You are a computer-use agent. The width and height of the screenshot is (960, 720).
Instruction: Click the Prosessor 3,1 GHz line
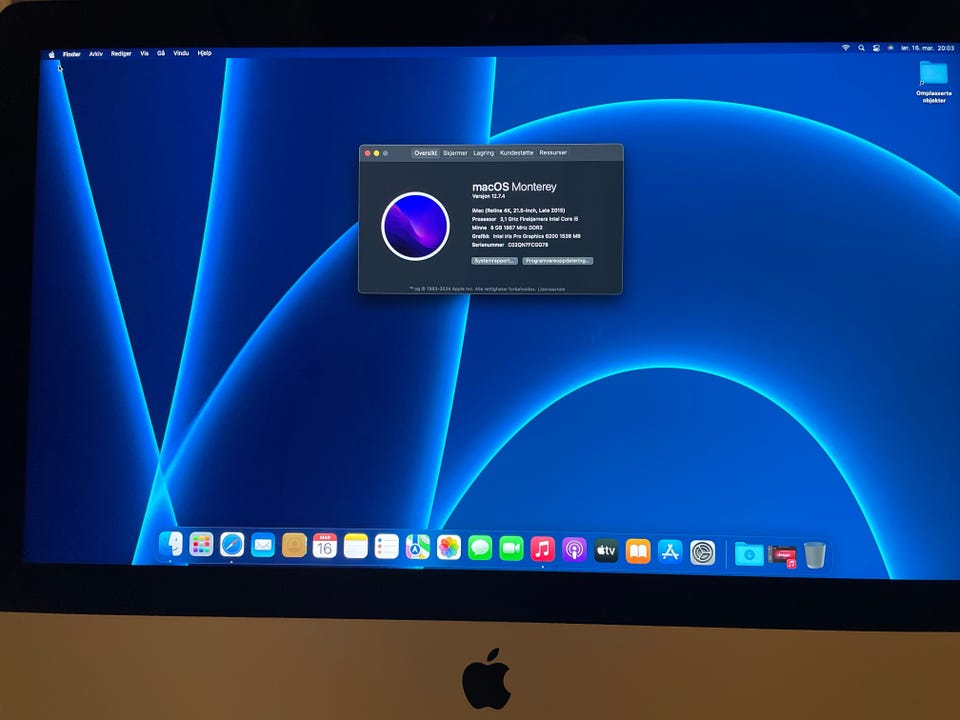click(x=525, y=219)
